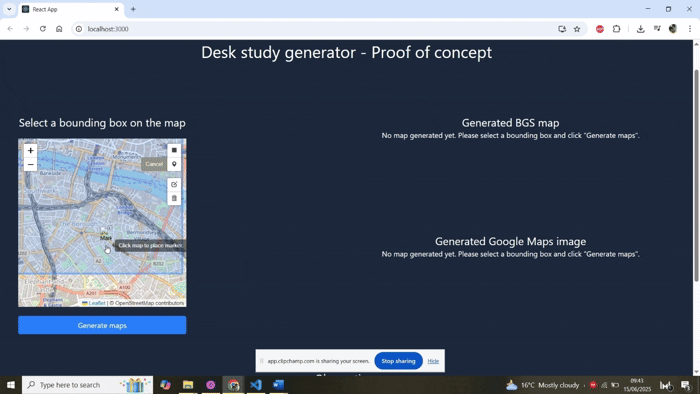This screenshot has width=700, height=394.
Task: Open Copilot from the taskbar
Action: pos(166,385)
